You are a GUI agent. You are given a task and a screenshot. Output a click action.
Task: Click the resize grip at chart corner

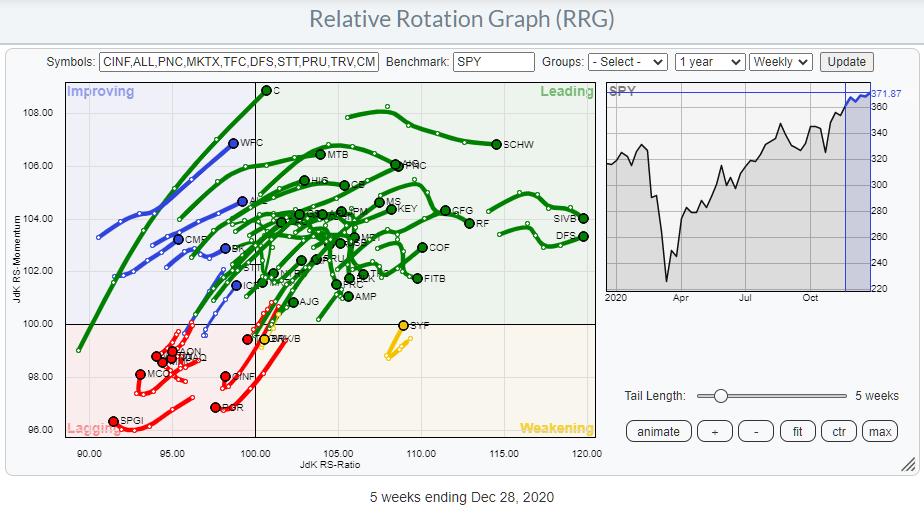pyautogui.click(x=907, y=464)
